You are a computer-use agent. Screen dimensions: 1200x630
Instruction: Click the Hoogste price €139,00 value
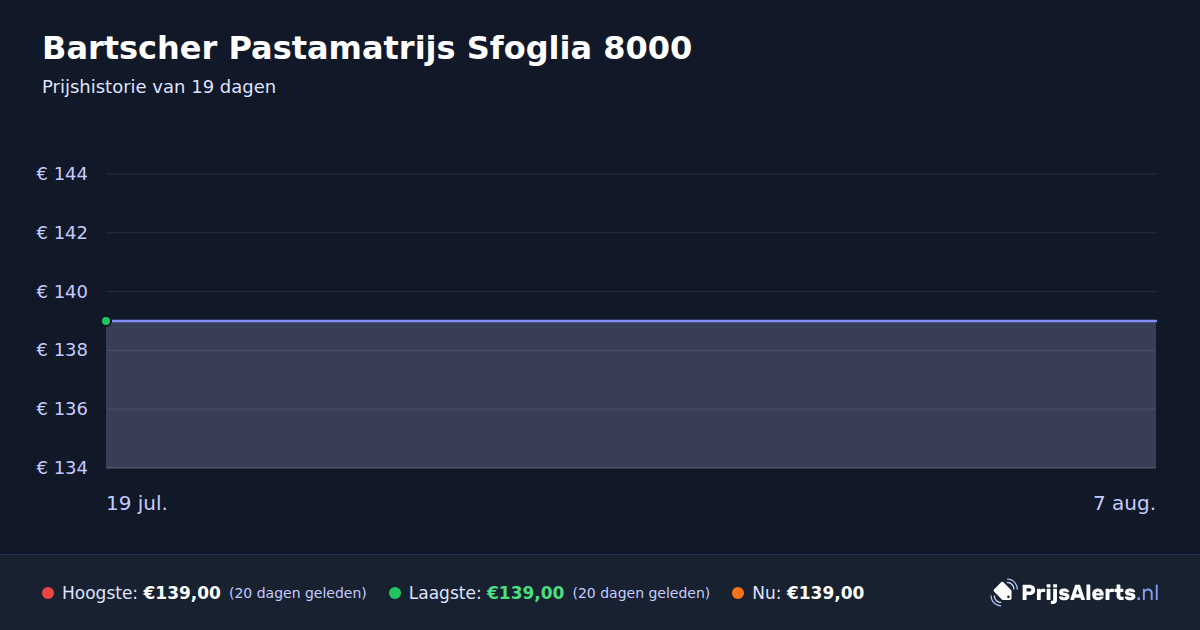tap(182, 593)
